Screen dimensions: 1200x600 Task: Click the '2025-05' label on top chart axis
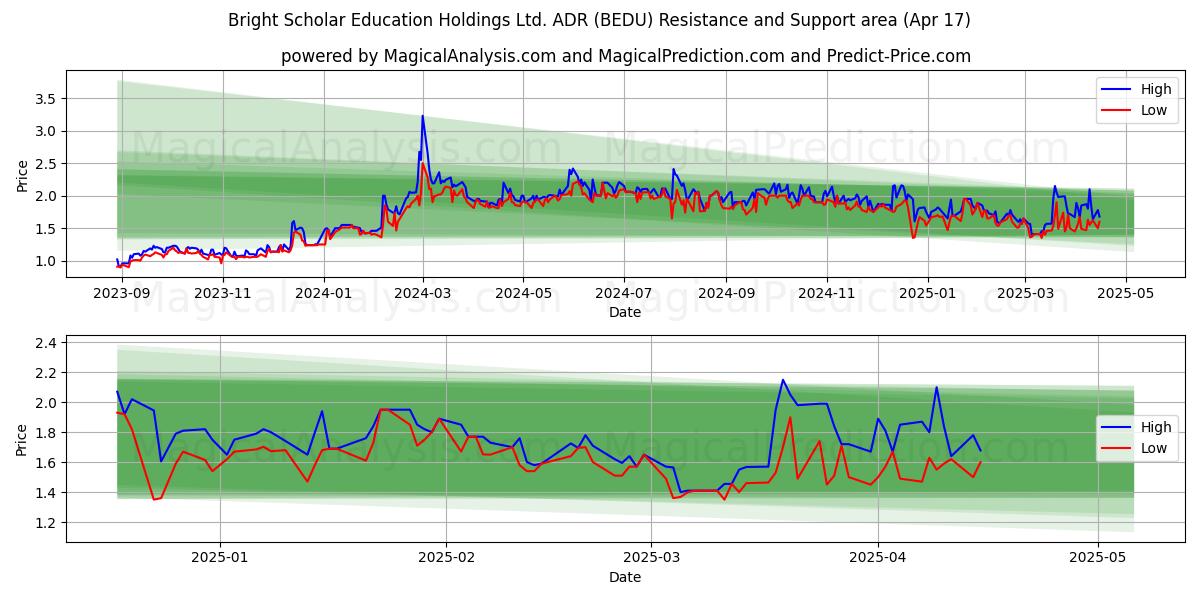pyautogui.click(x=1125, y=294)
